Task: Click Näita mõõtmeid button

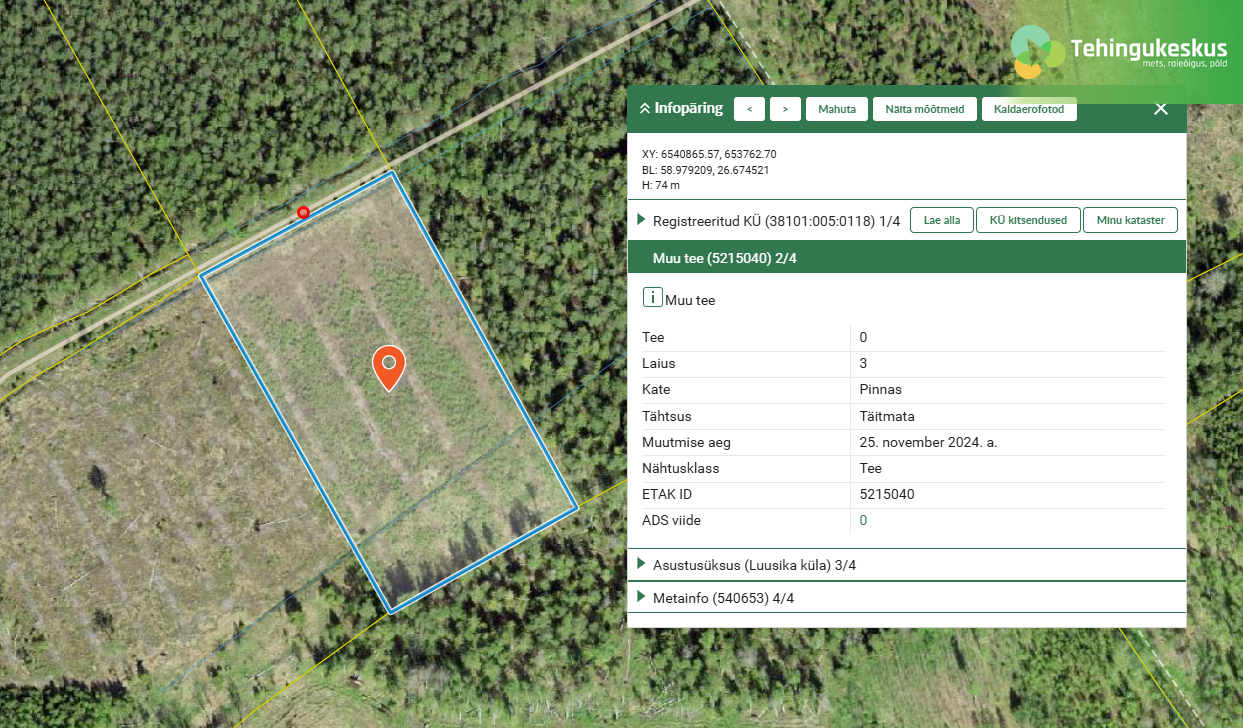Action: pyautogui.click(x=924, y=109)
